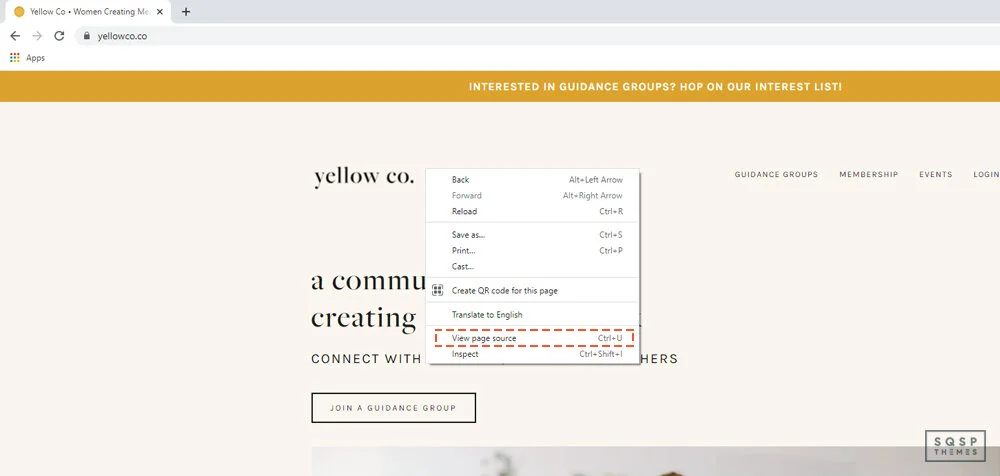Click the browser Back arrow button
The height and width of the screenshot is (476, 1000).
[x=15, y=36]
